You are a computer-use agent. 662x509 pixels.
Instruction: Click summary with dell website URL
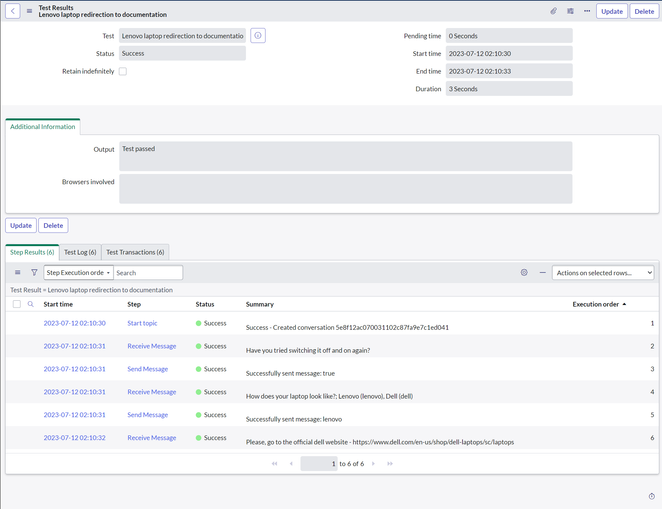coord(380,442)
